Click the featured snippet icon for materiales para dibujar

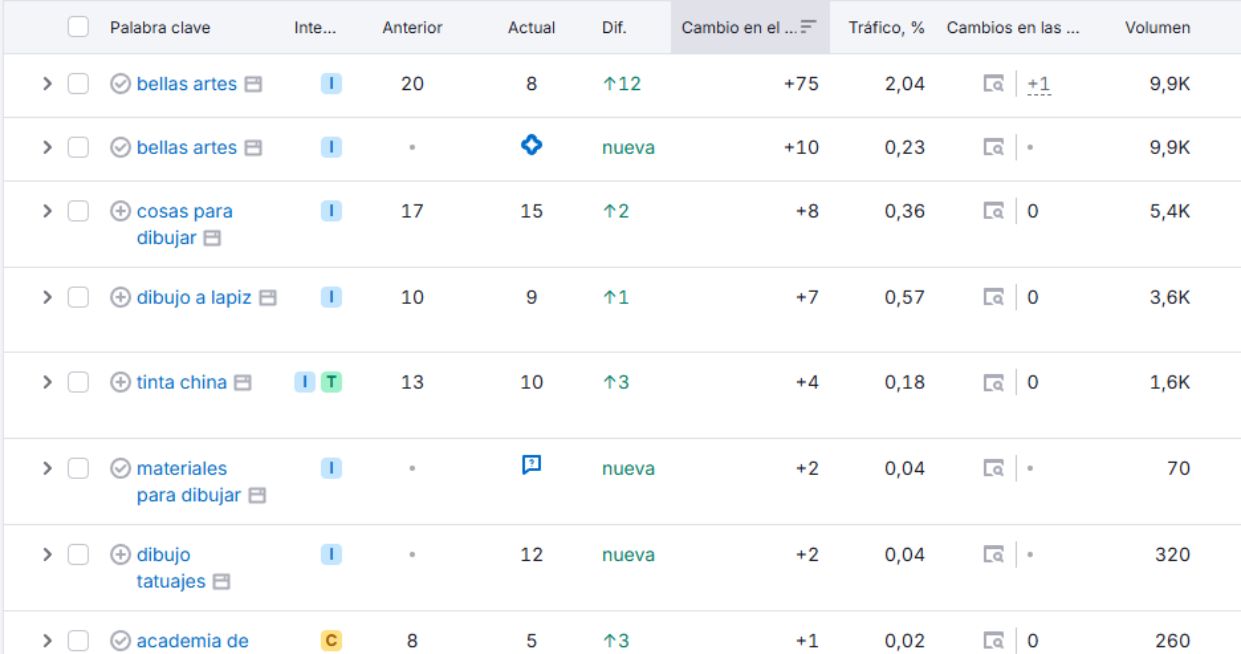click(532, 465)
